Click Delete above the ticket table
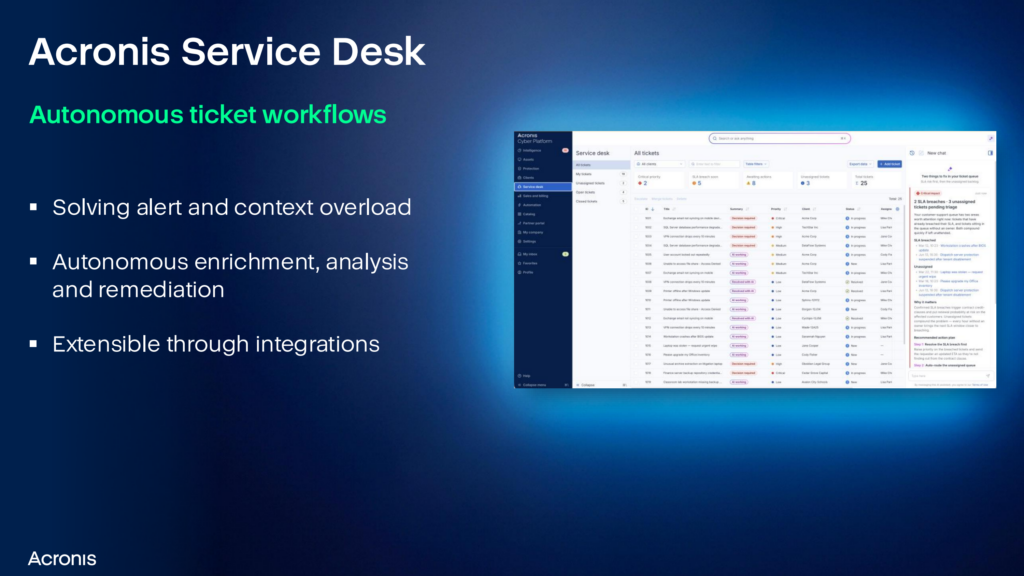 tap(681, 199)
